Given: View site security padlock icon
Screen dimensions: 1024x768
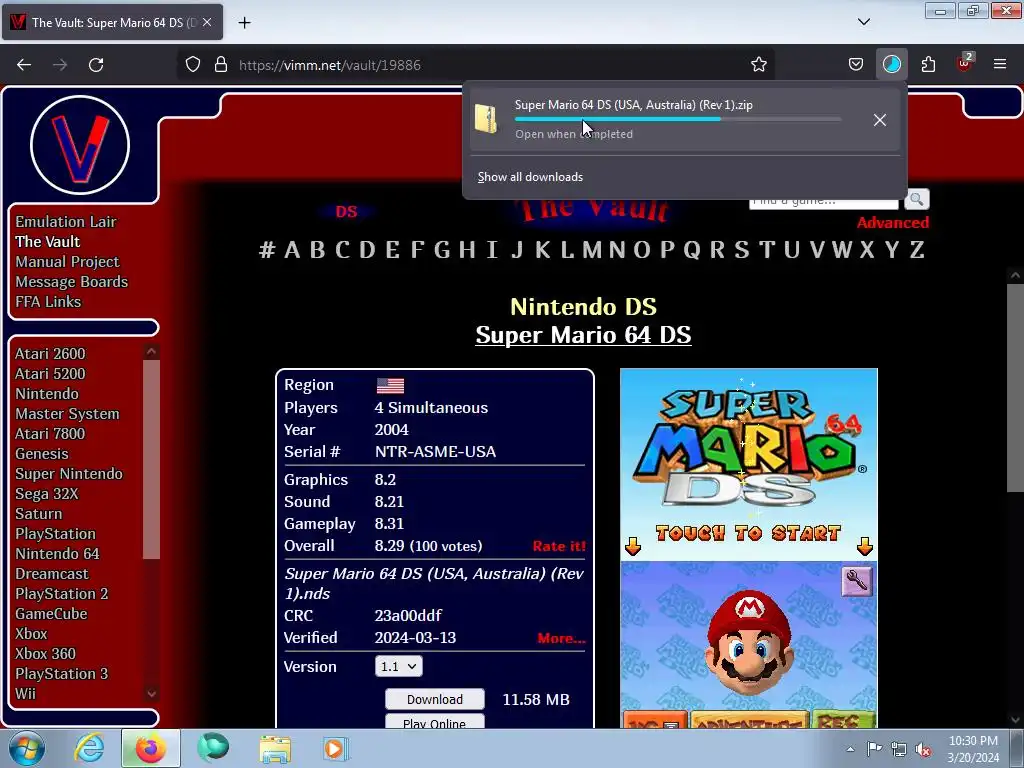Looking at the screenshot, I should [221, 65].
